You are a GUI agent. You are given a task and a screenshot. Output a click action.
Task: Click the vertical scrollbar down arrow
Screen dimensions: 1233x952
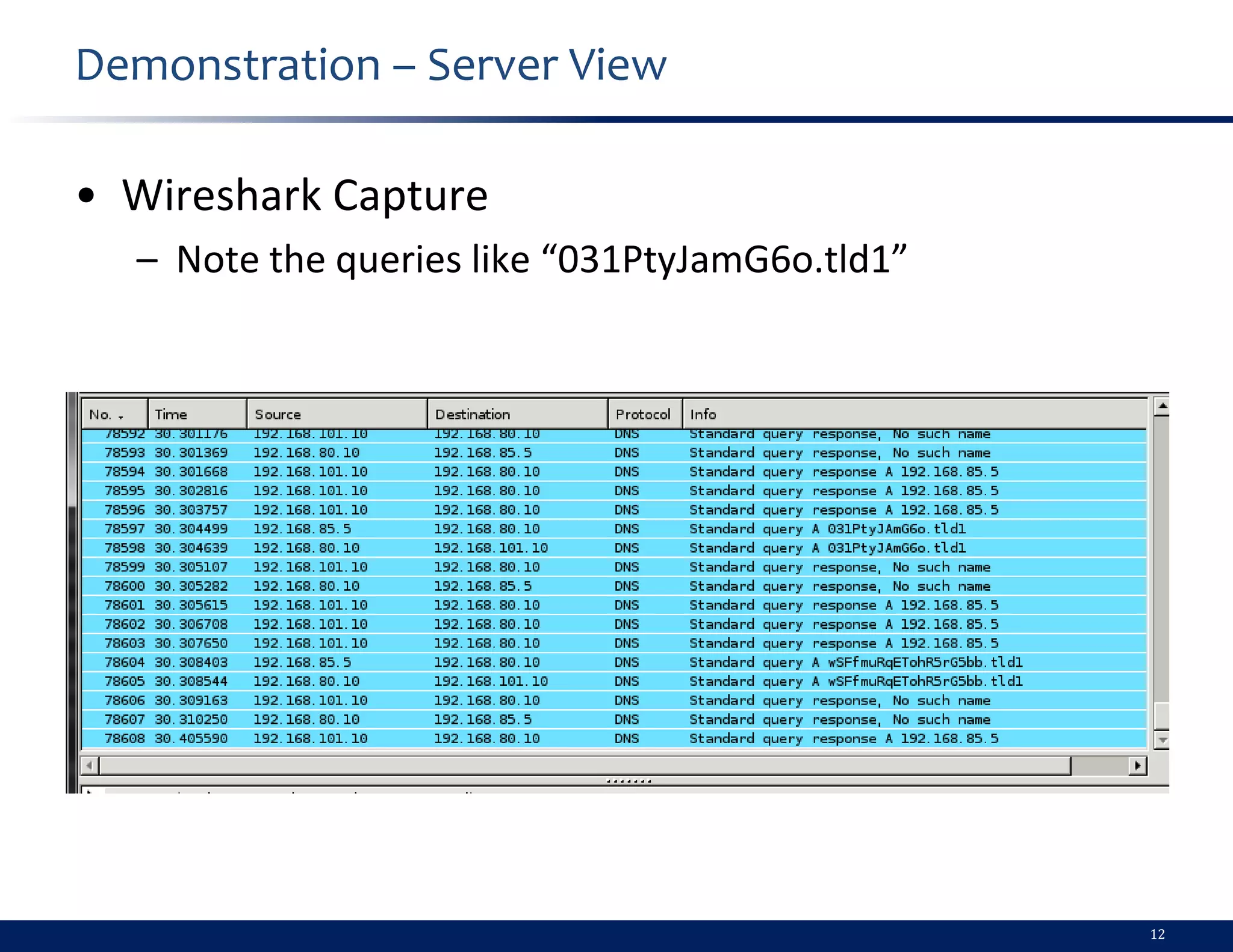[x=1162, y=740]
